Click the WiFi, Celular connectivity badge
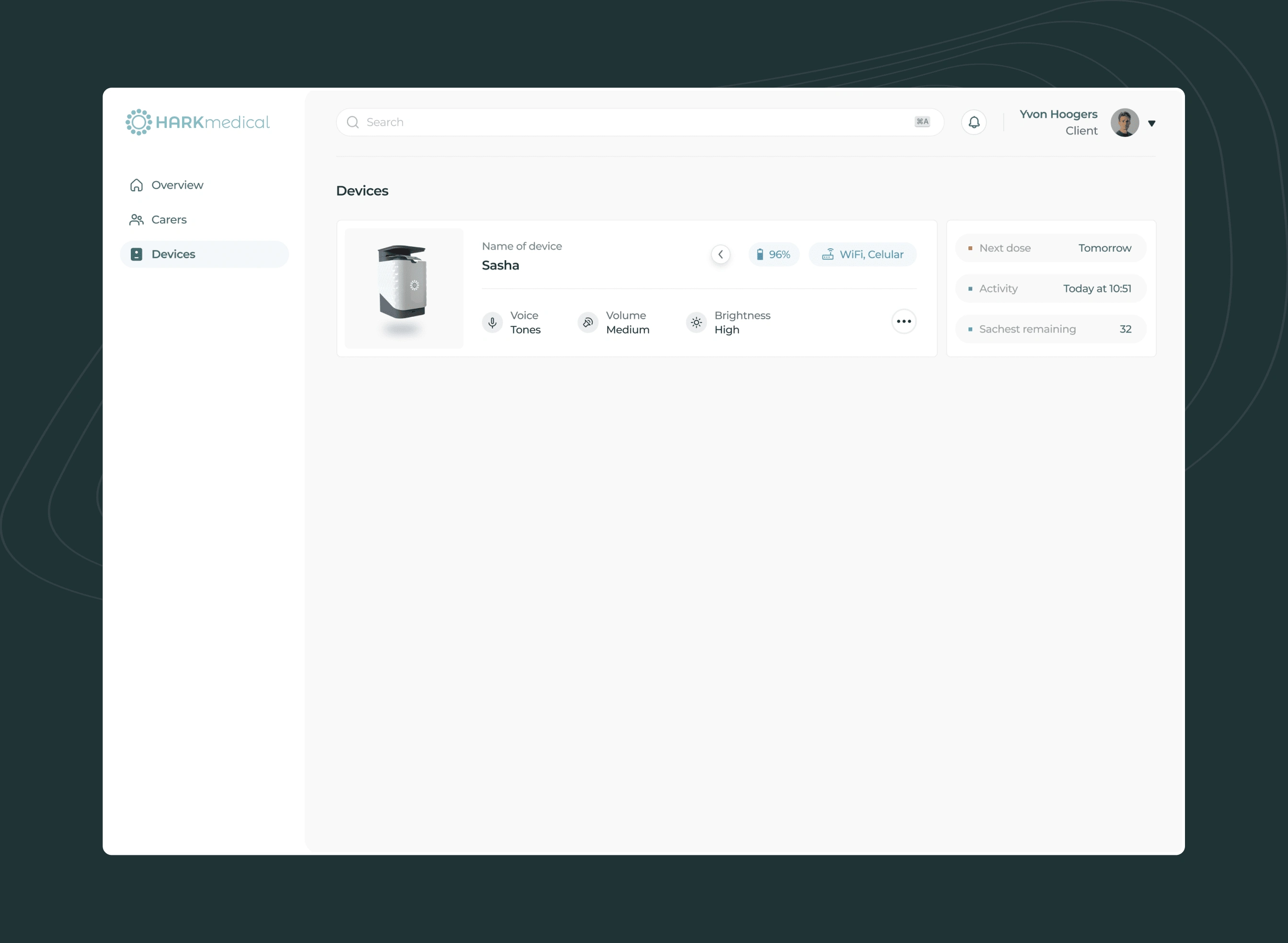The image size is (1288, 943). click(x=863, y=254)
